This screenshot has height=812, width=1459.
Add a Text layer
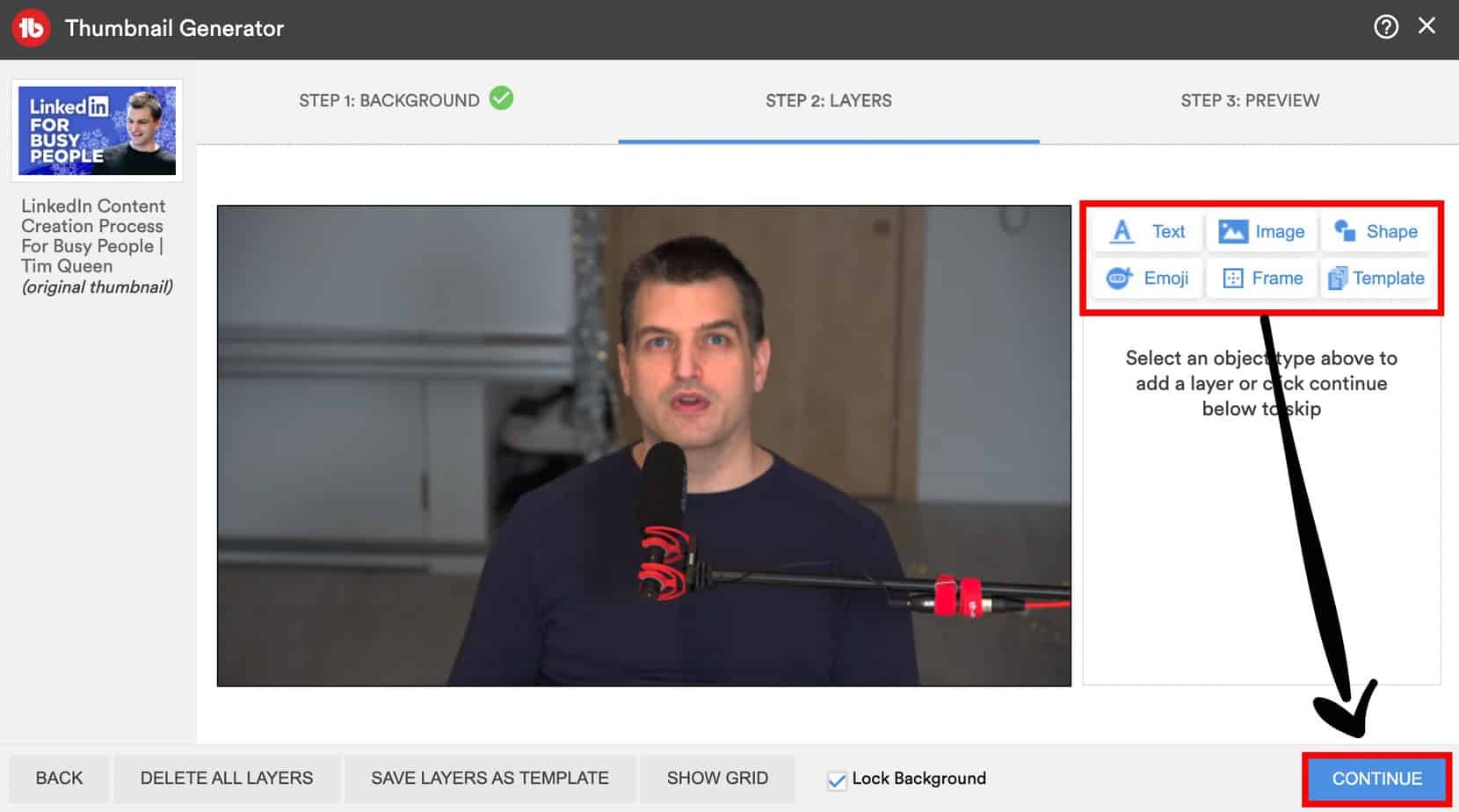tap(1146, 232)
